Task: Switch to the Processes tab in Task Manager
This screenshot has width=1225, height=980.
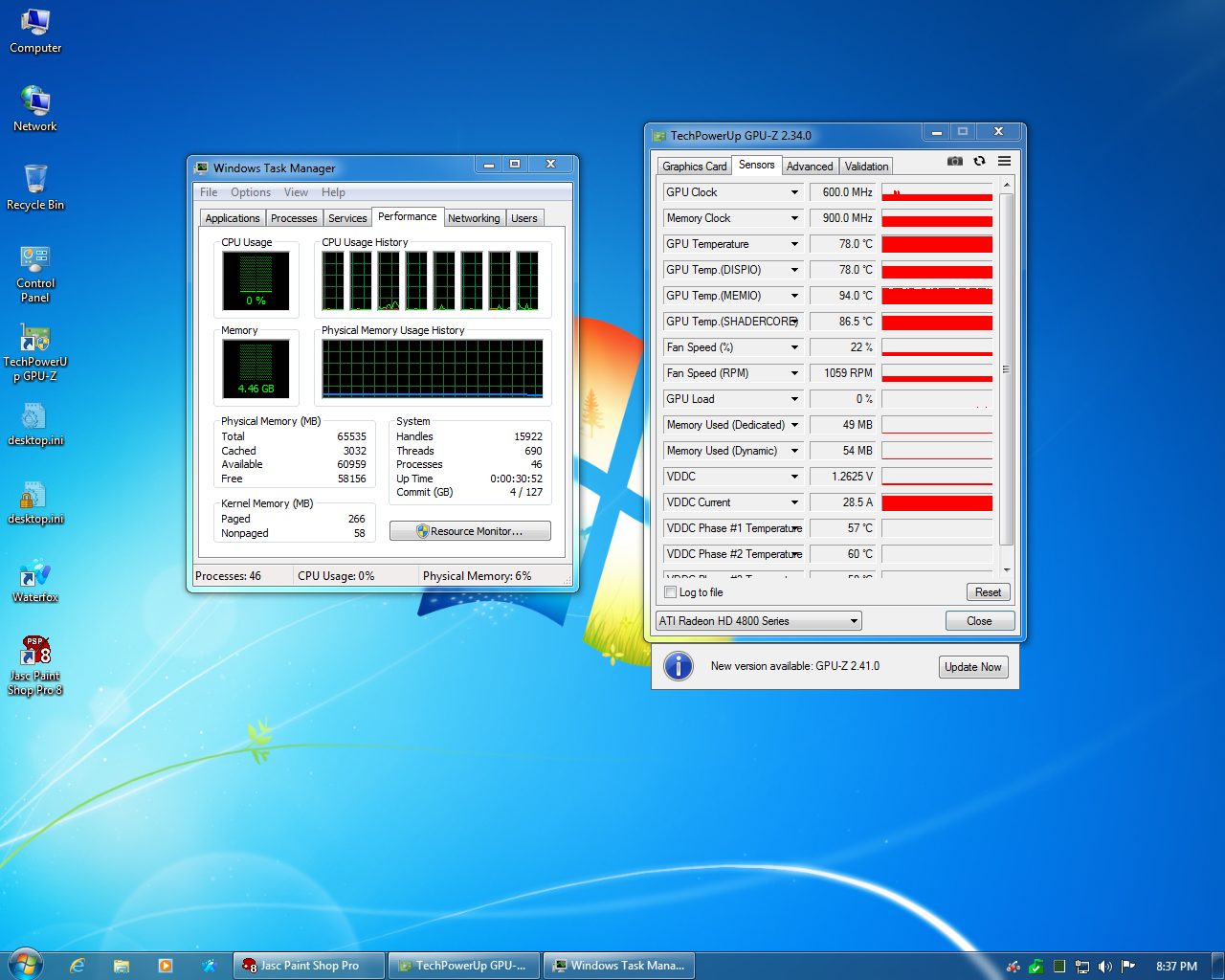Action: [294, 218]
